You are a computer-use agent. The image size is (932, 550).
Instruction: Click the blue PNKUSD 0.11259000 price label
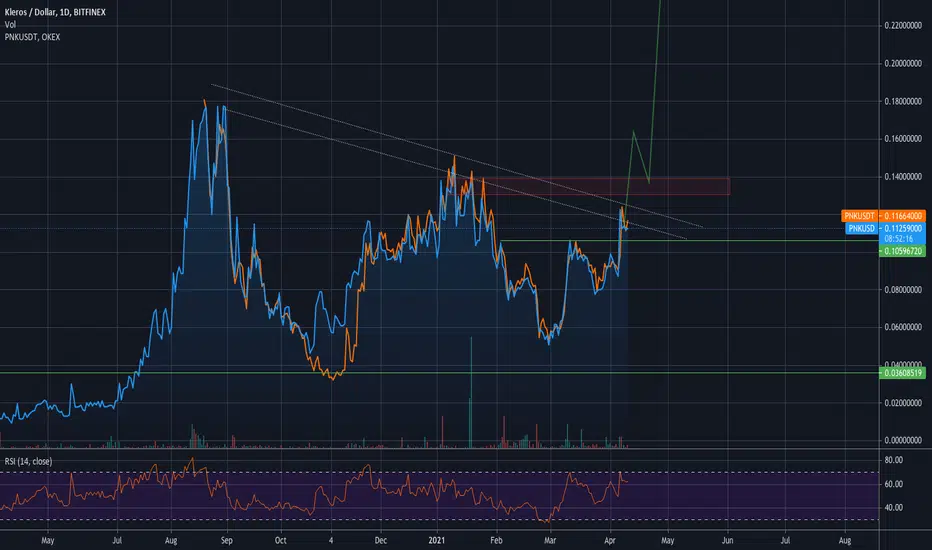coord(885,228)
